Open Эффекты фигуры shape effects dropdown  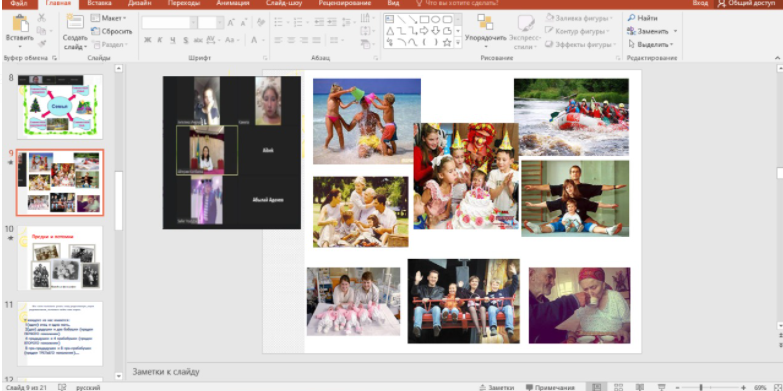(x=580, y=44)
